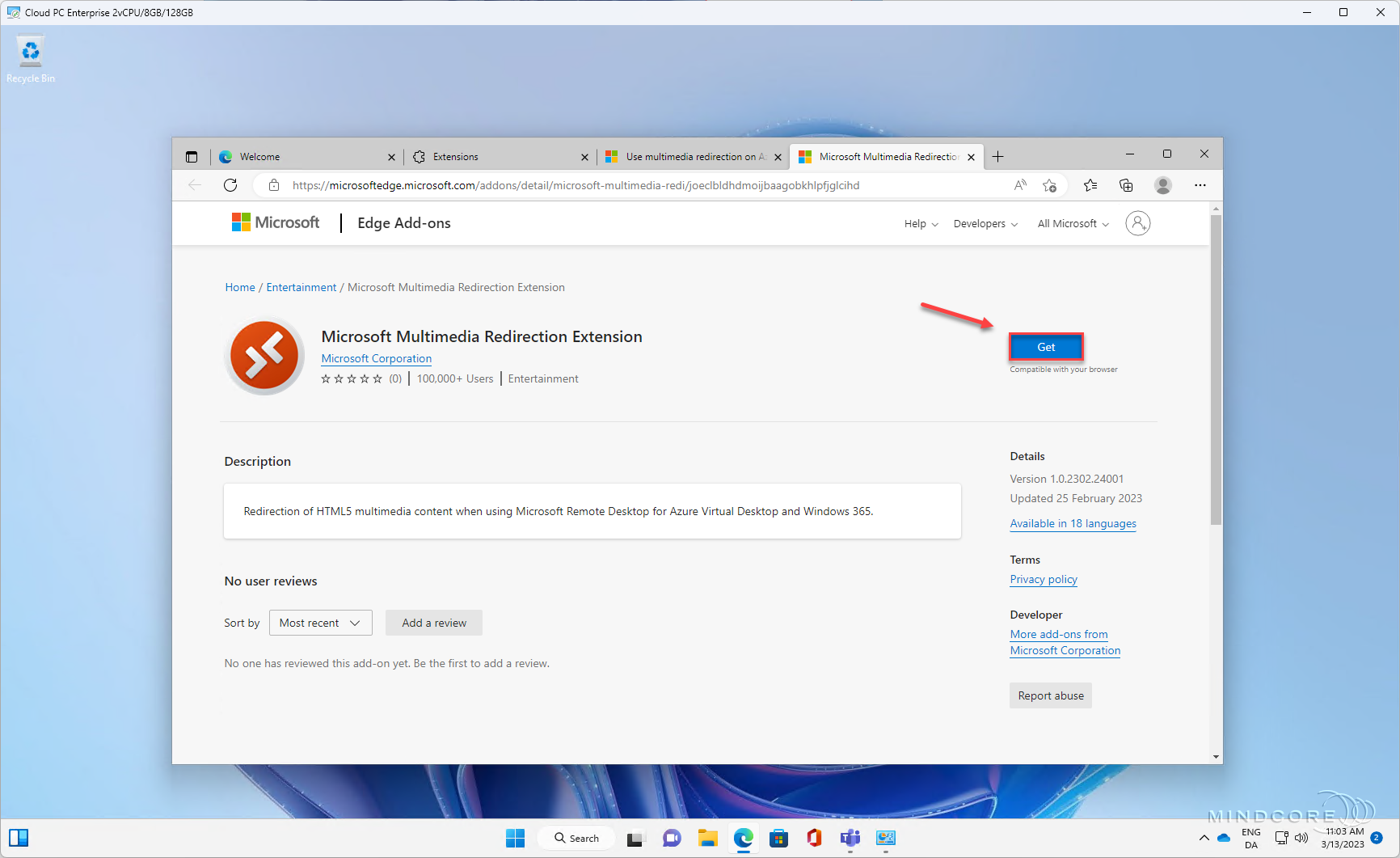The image size is (1400, 858).
Task: Add this page to favorites via star icon
Action: [1050, 185]
